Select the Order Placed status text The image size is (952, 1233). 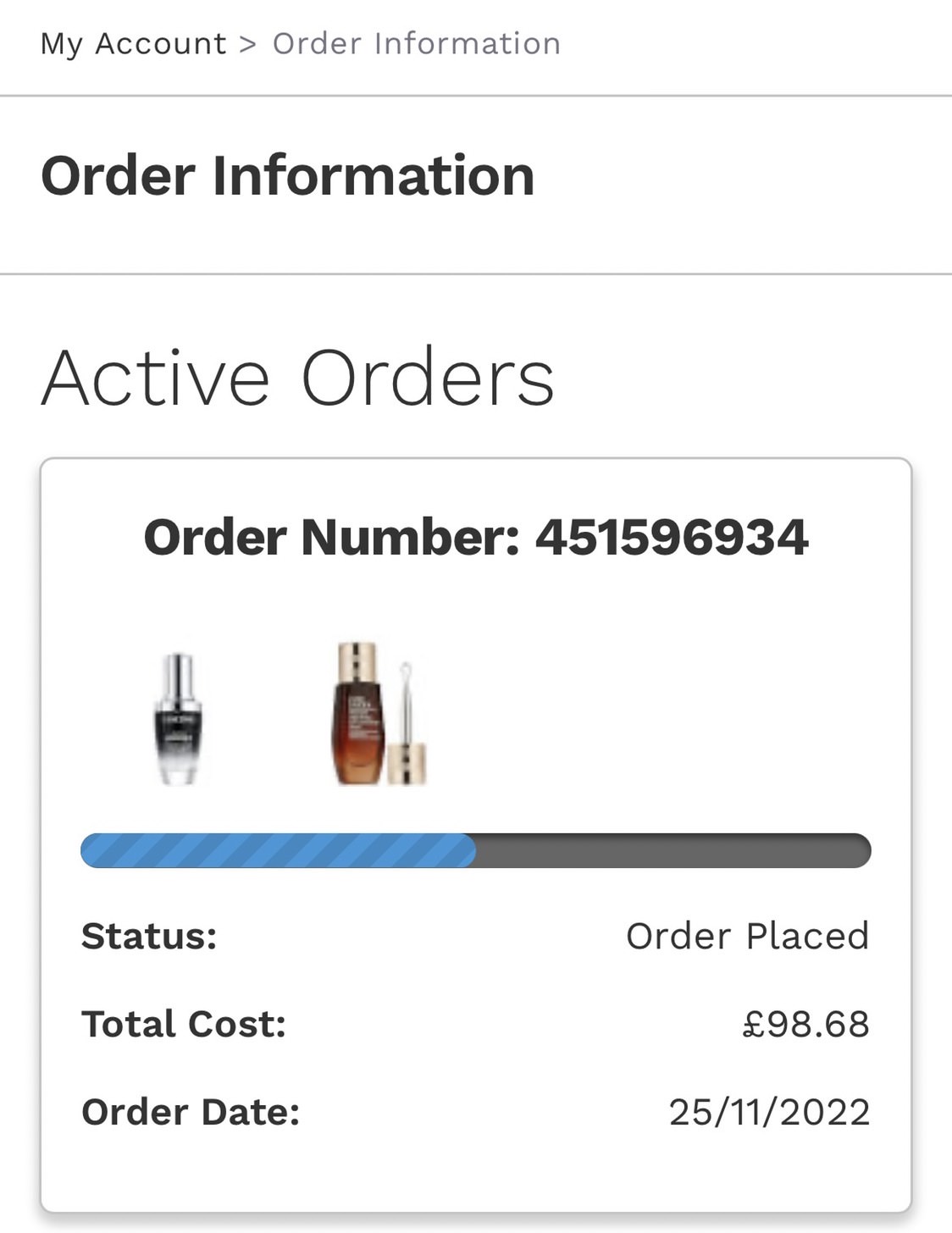[x=748, y=936]
